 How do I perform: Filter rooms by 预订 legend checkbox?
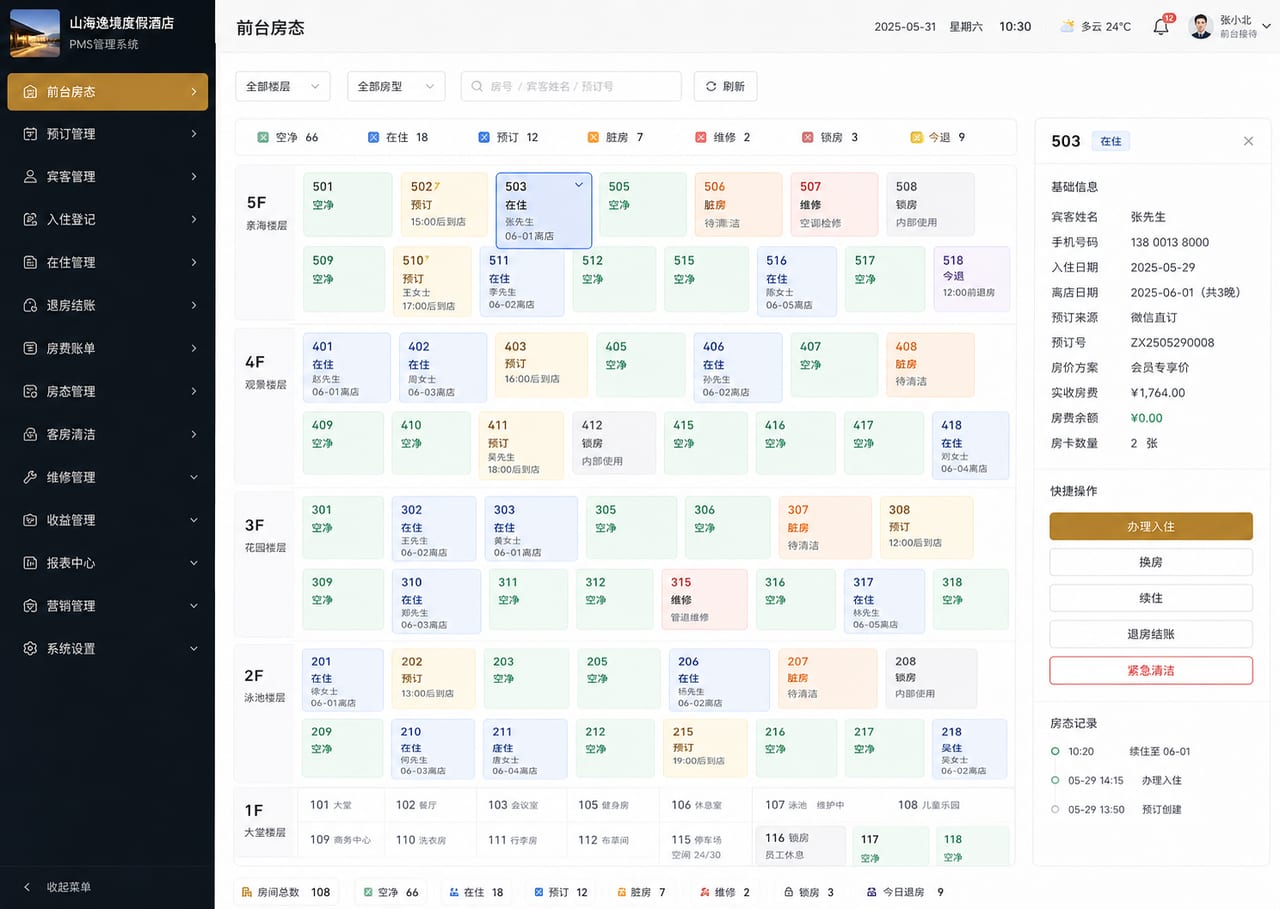click(484, 137)
